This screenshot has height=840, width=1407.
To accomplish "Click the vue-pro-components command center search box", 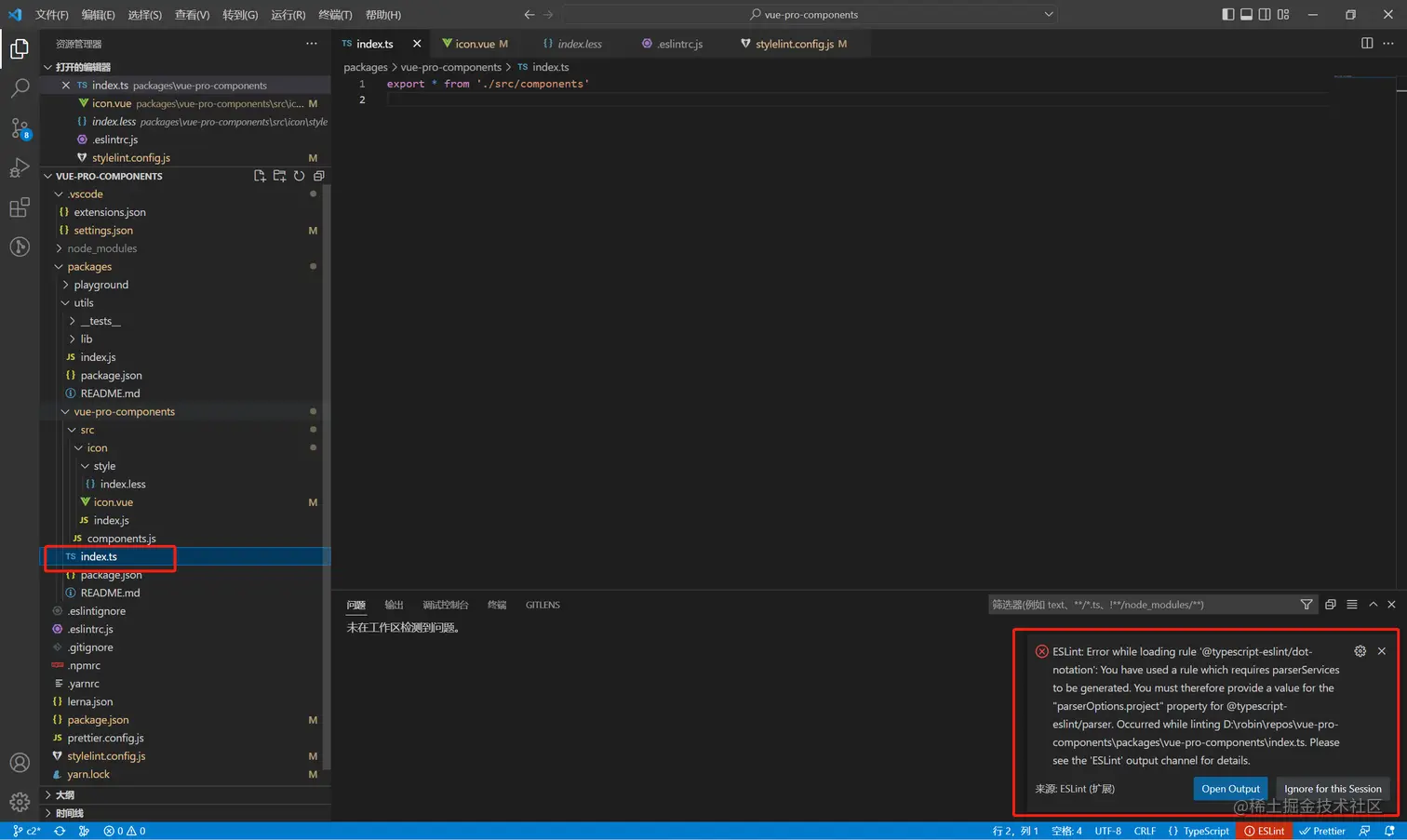I will pyautogui.click(x=811, y=14).
